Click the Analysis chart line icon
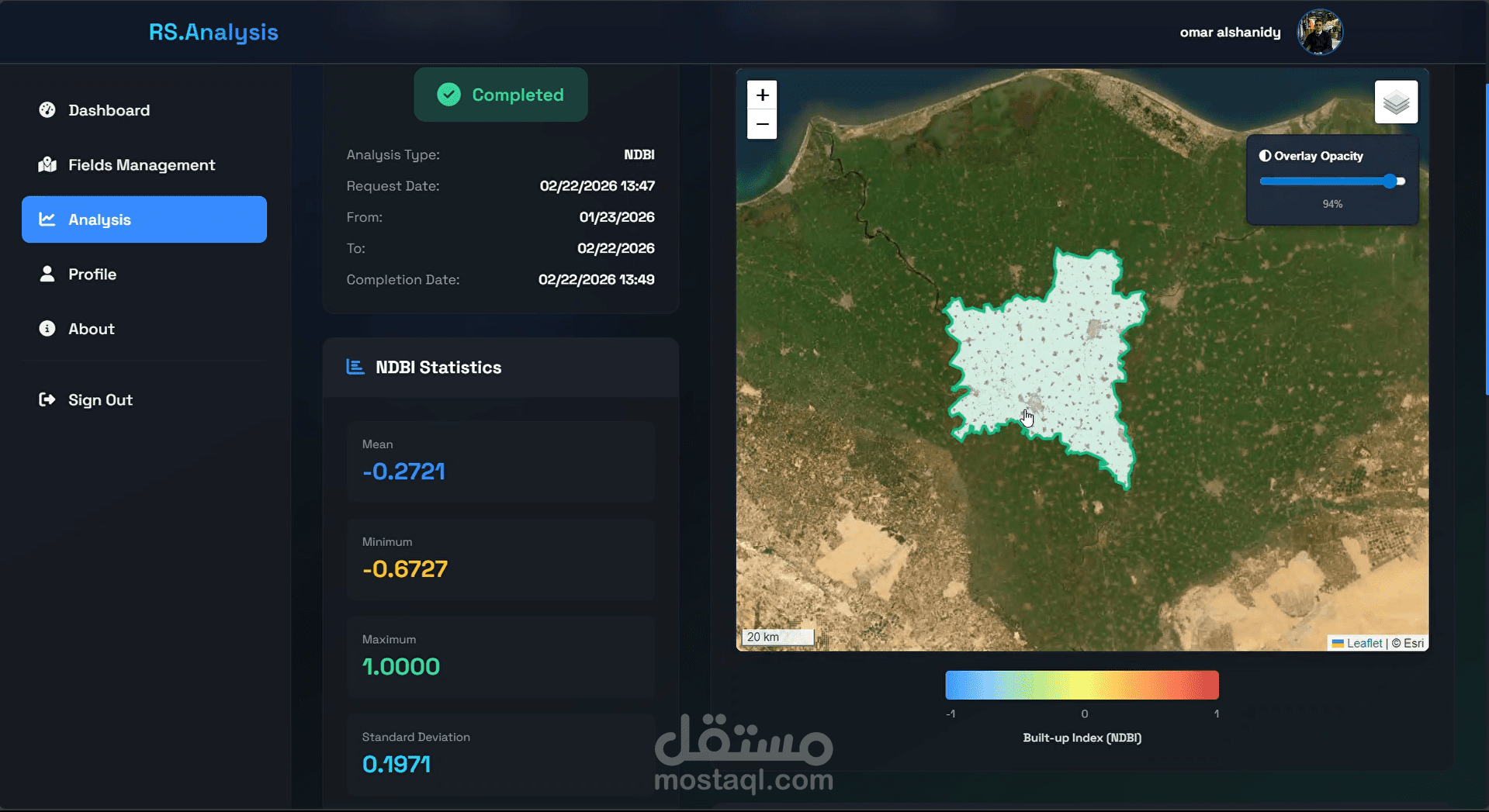Screen dimensions: 1489x812 [47, 219]
